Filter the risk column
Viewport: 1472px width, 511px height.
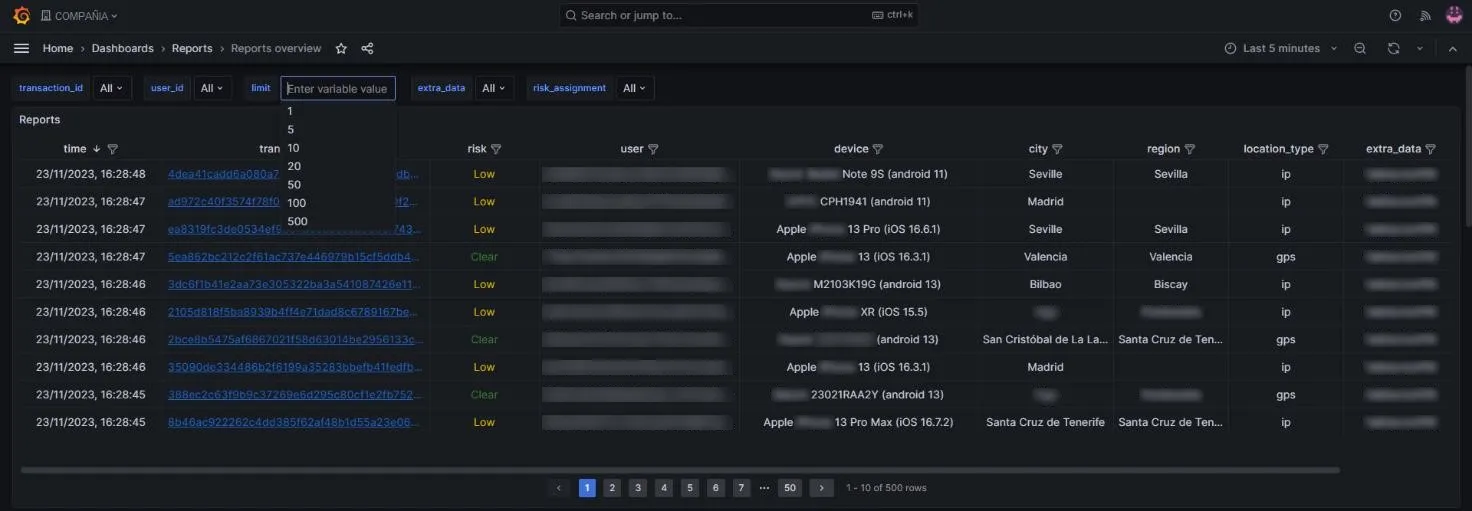496,149
